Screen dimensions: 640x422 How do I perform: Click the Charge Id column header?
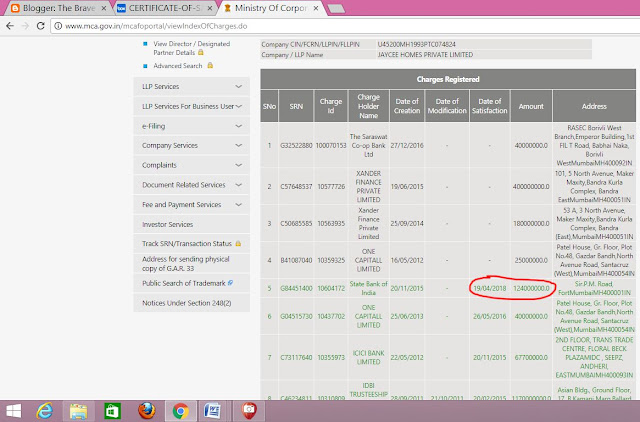click(x=331, y=106)
